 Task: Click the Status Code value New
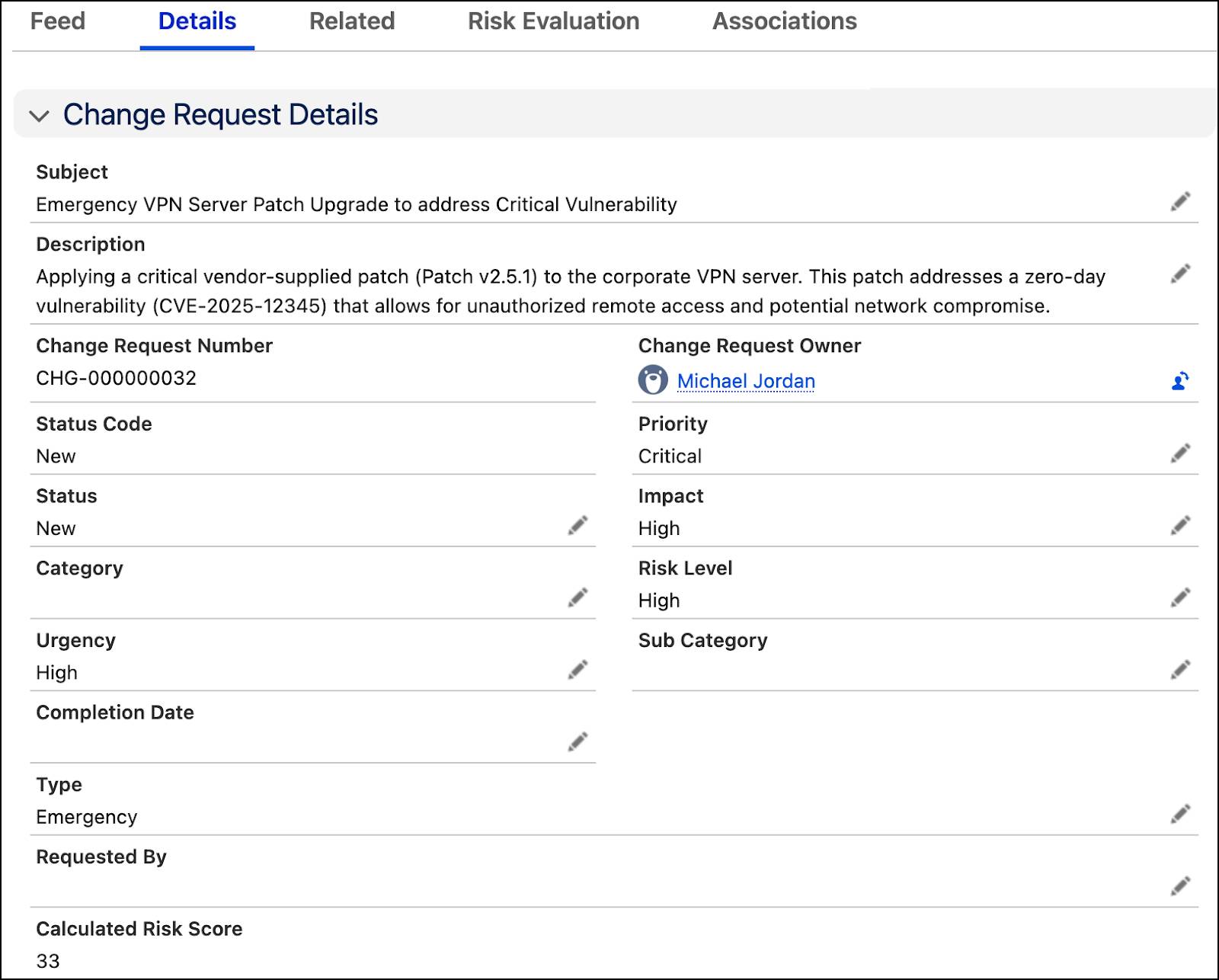(x=56, y=456)
